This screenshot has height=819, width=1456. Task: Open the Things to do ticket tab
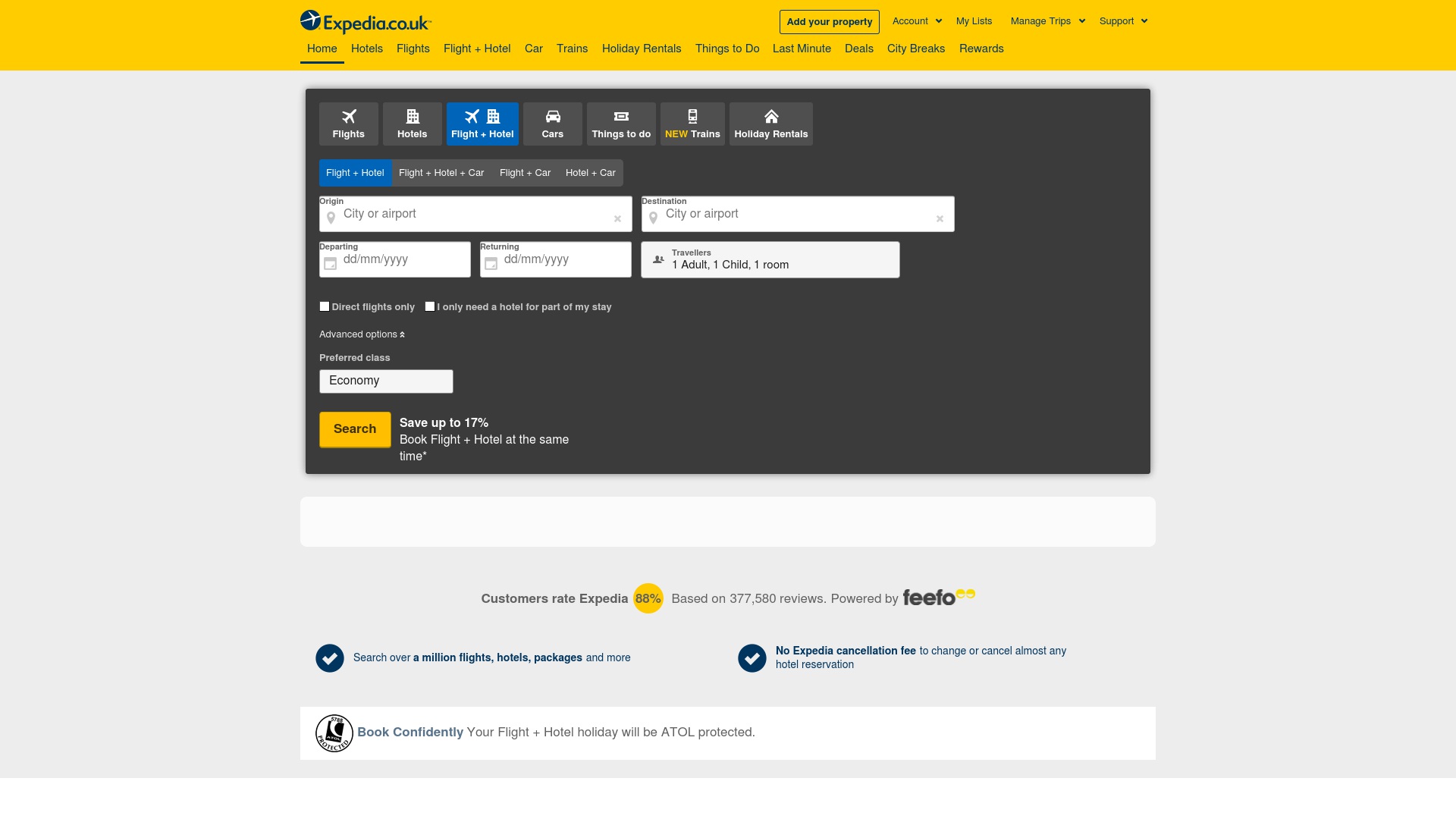(621, 124)
